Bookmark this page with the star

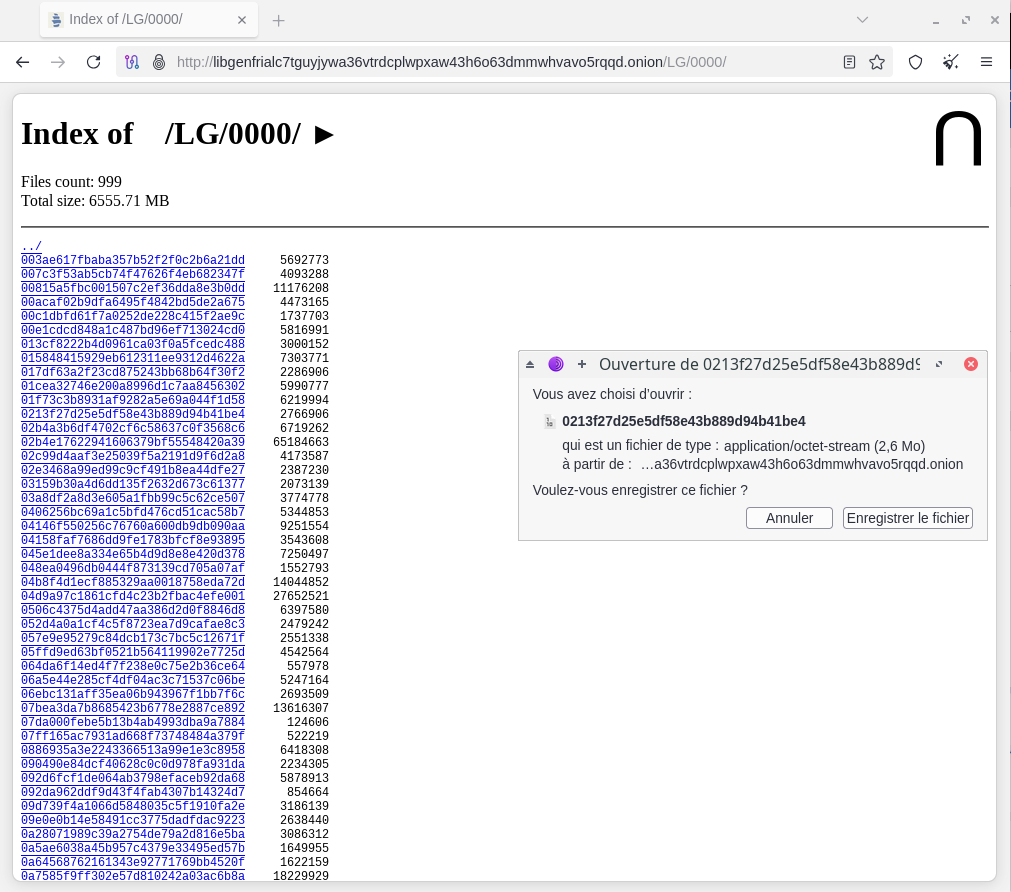pyautogui.click(x=877, y=62)
